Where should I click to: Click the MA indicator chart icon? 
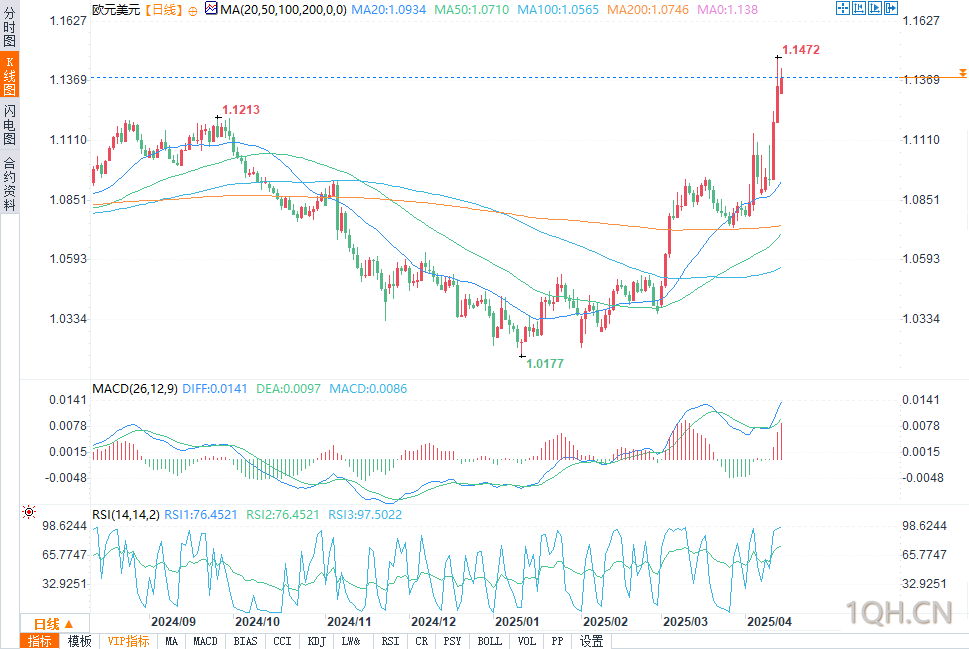[x=211, y=9]
